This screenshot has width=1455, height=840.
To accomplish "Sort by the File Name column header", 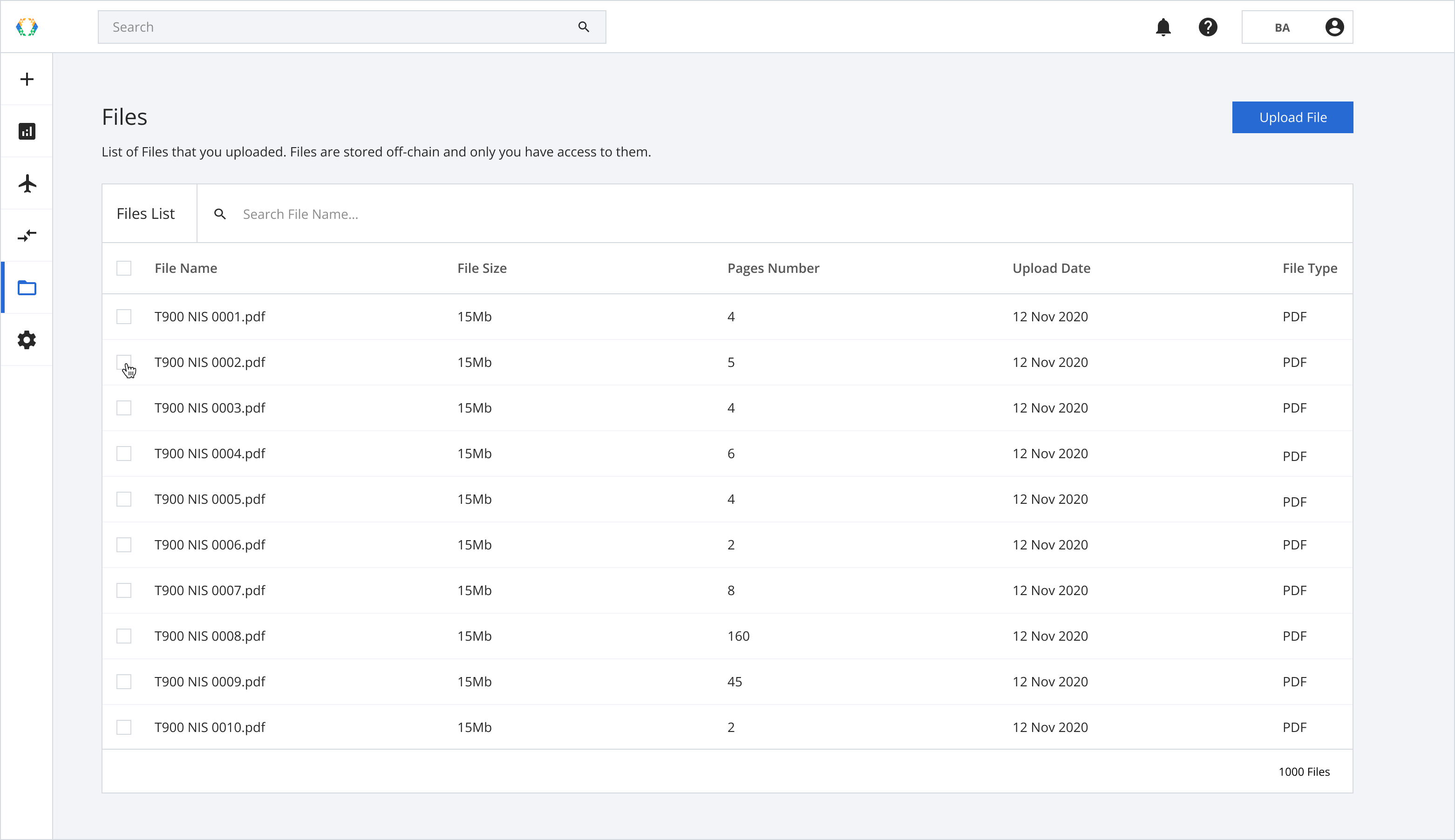I will (x=186, y=268).
